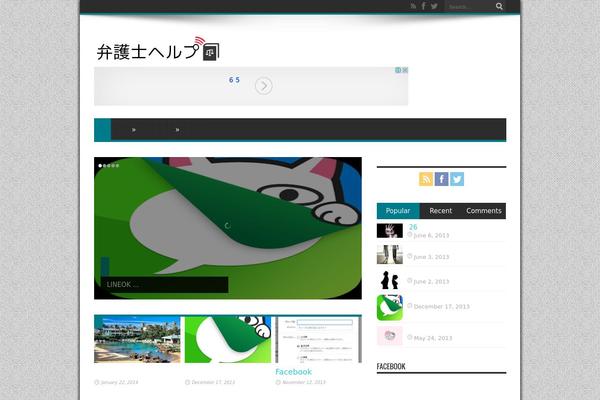The image size is (600, 400).
Task: Open the popular post titled 26
Action: (x=413, y=227)
